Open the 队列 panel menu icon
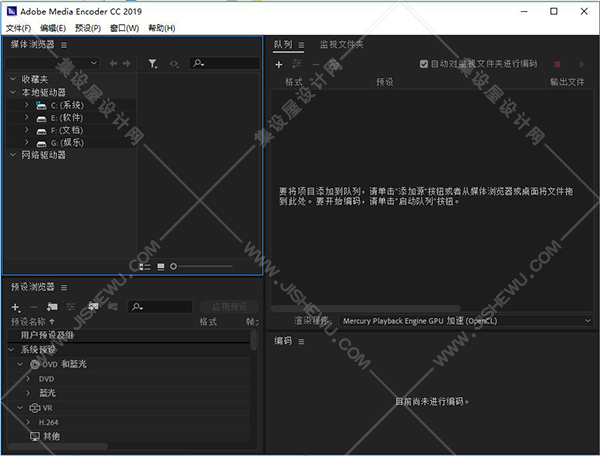The height and width of the screenshot is (456, 600). pyautogui.click(x=301, y=45)
